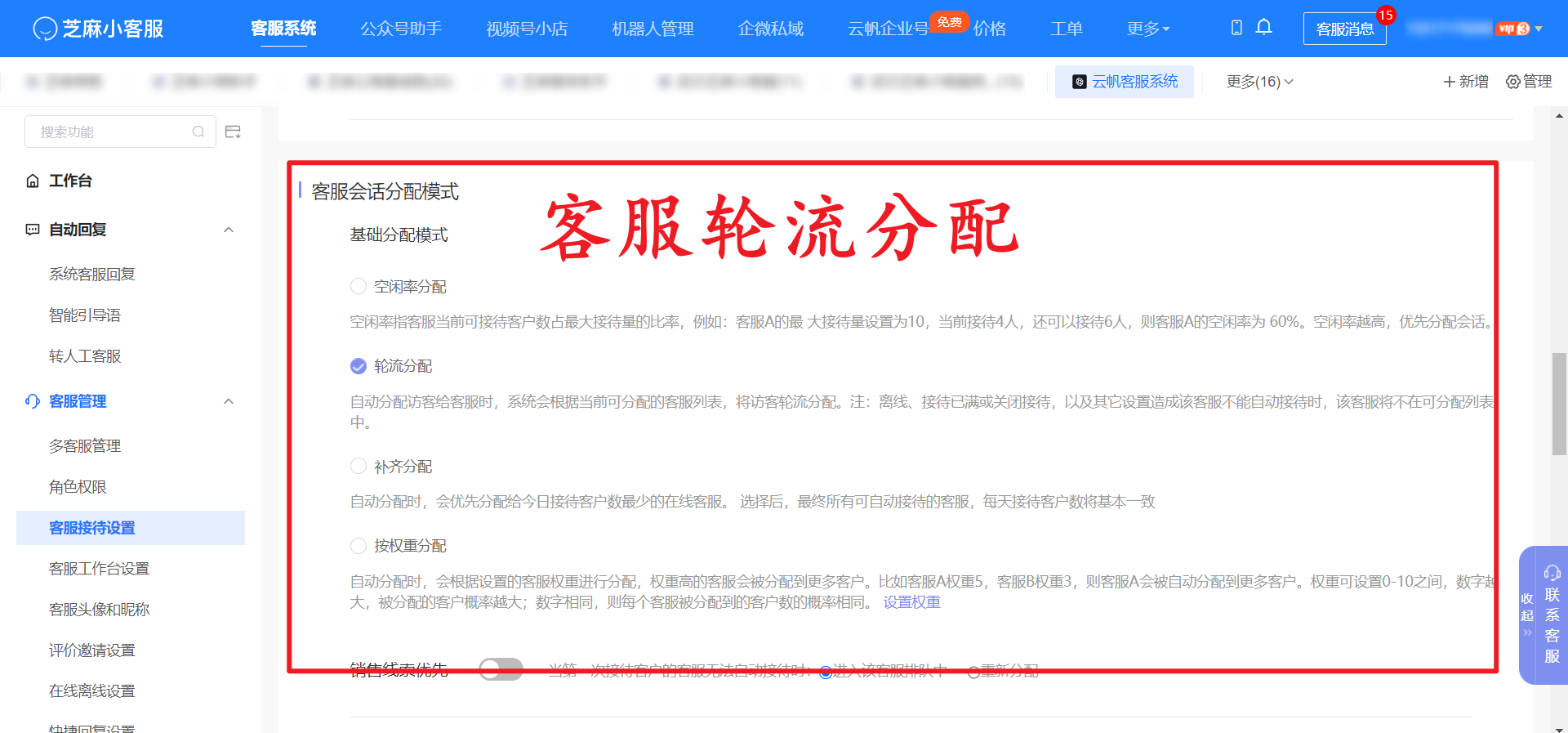Open 公众号助手 menu
This screenshot has height=733, width=1568.
401,29
